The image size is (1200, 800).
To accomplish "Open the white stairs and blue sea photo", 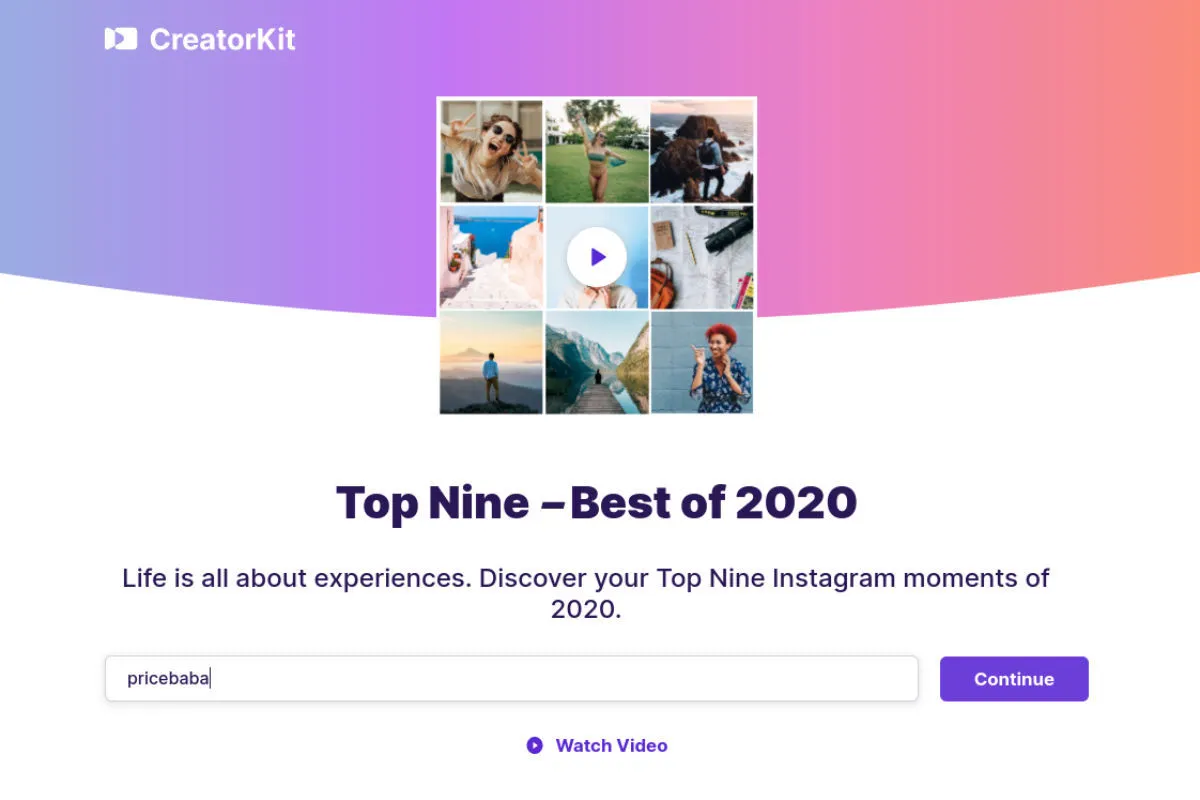I will click(491, 257).
